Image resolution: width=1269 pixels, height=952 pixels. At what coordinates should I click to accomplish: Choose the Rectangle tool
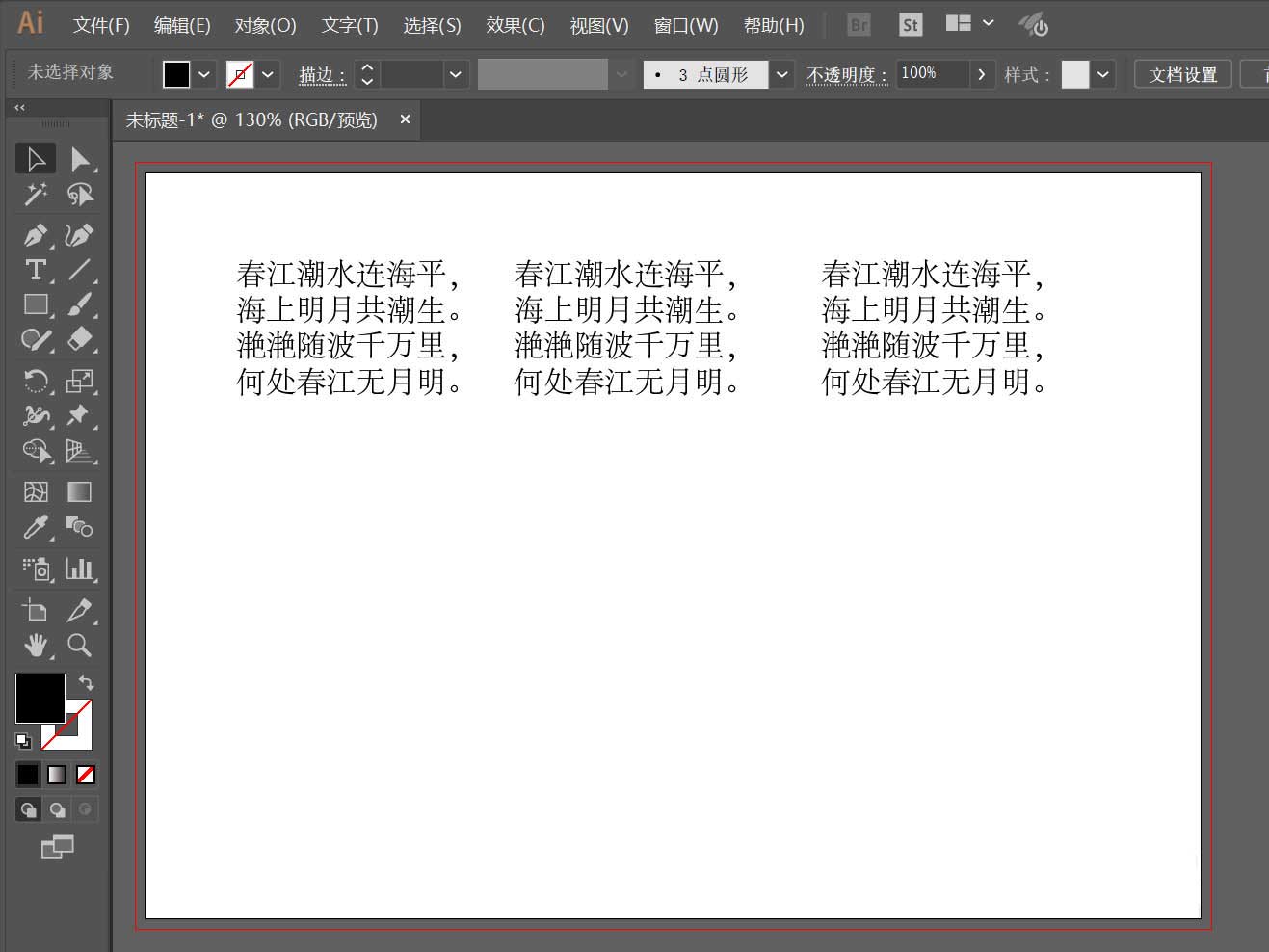point(36,304)
